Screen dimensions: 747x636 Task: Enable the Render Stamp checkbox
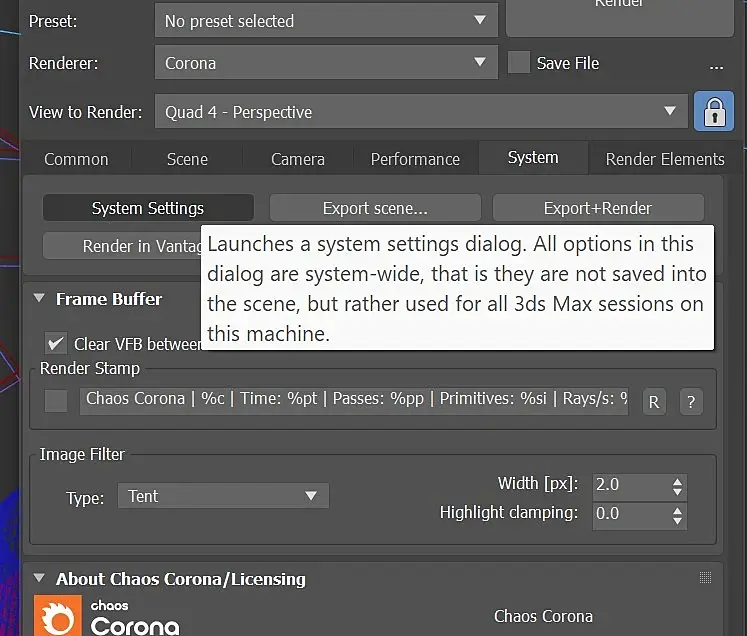56,401
